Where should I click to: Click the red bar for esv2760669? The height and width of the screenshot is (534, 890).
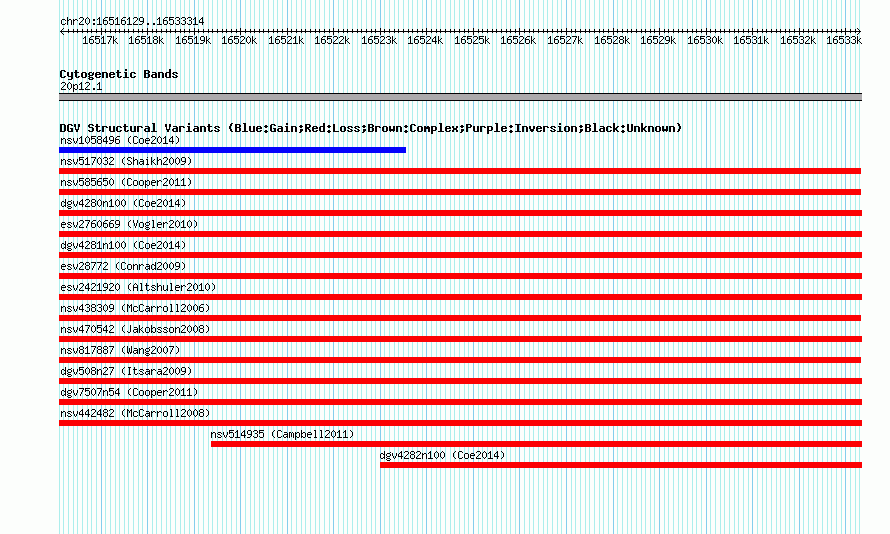click(x=460, y=234)
